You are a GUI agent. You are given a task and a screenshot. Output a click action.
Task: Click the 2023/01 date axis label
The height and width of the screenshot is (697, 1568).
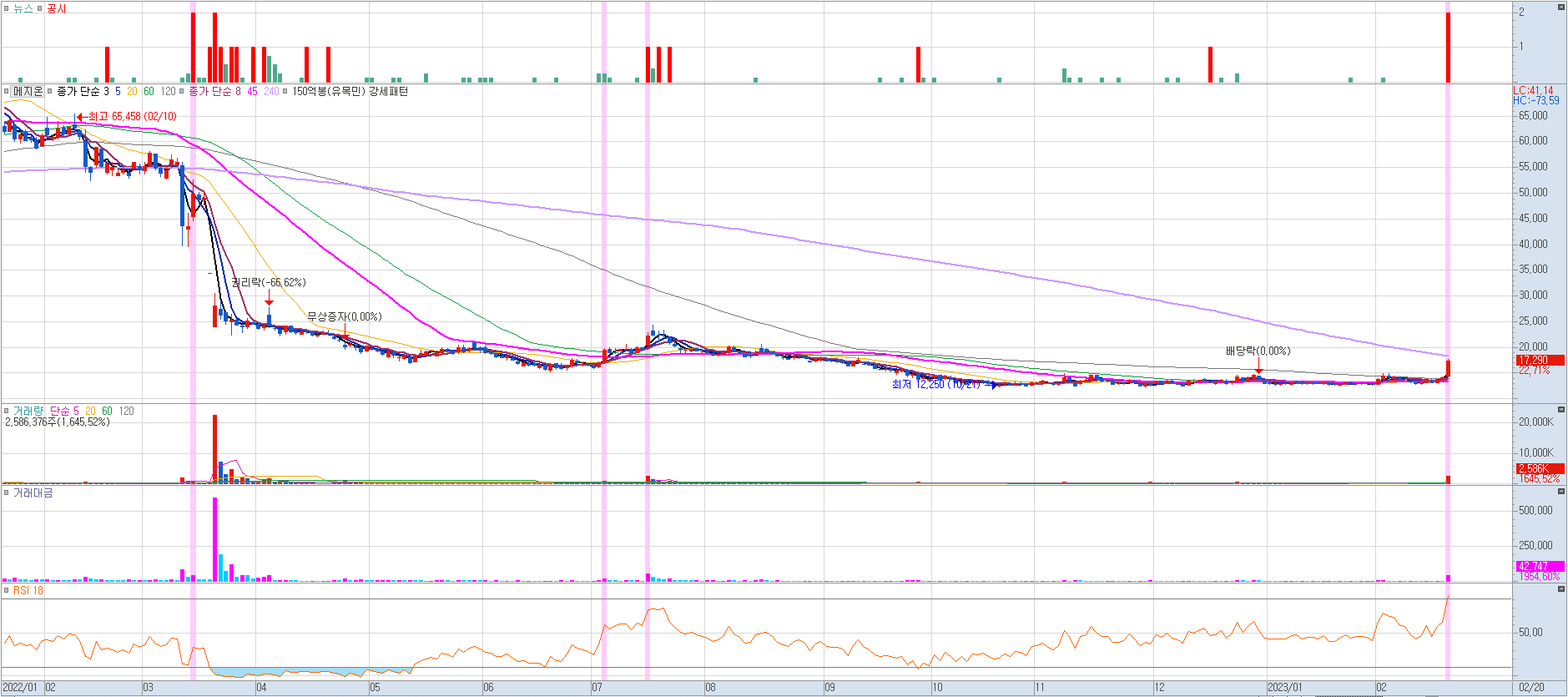1284,687
